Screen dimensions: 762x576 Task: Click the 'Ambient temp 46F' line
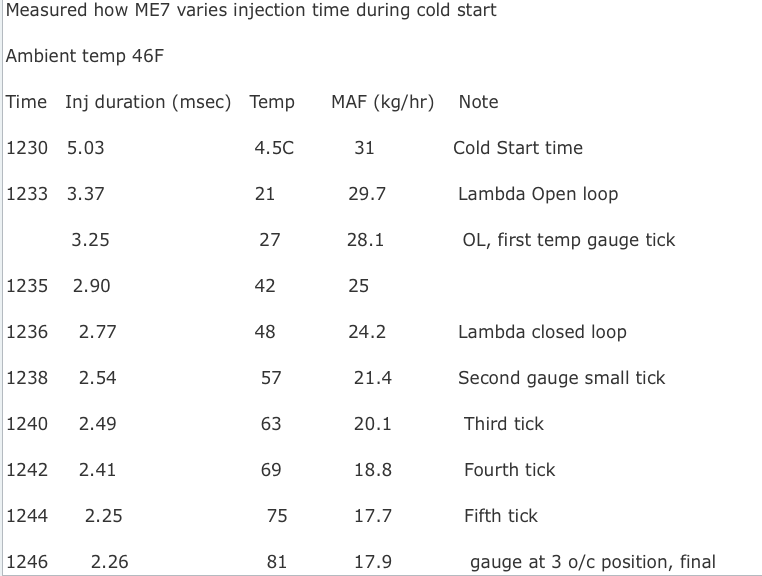click(85, 56)
